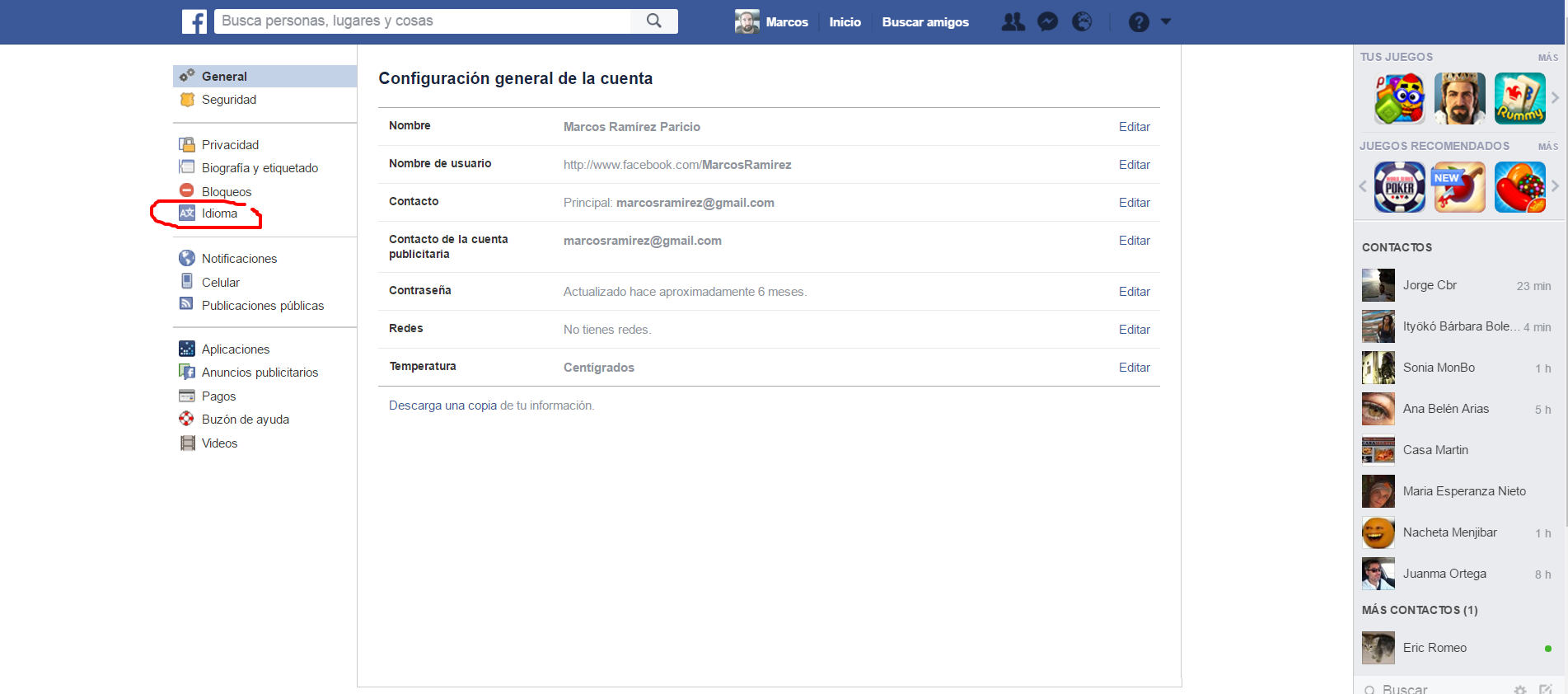
Task: Click the Seguridad badge icon
Action: pos(187,100)
